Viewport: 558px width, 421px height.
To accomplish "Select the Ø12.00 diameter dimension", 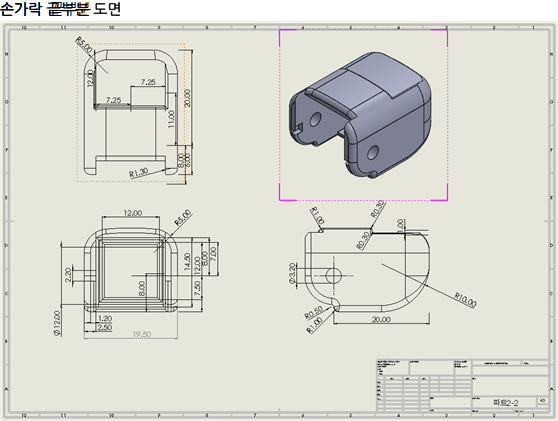I will (x=57, y=323).
